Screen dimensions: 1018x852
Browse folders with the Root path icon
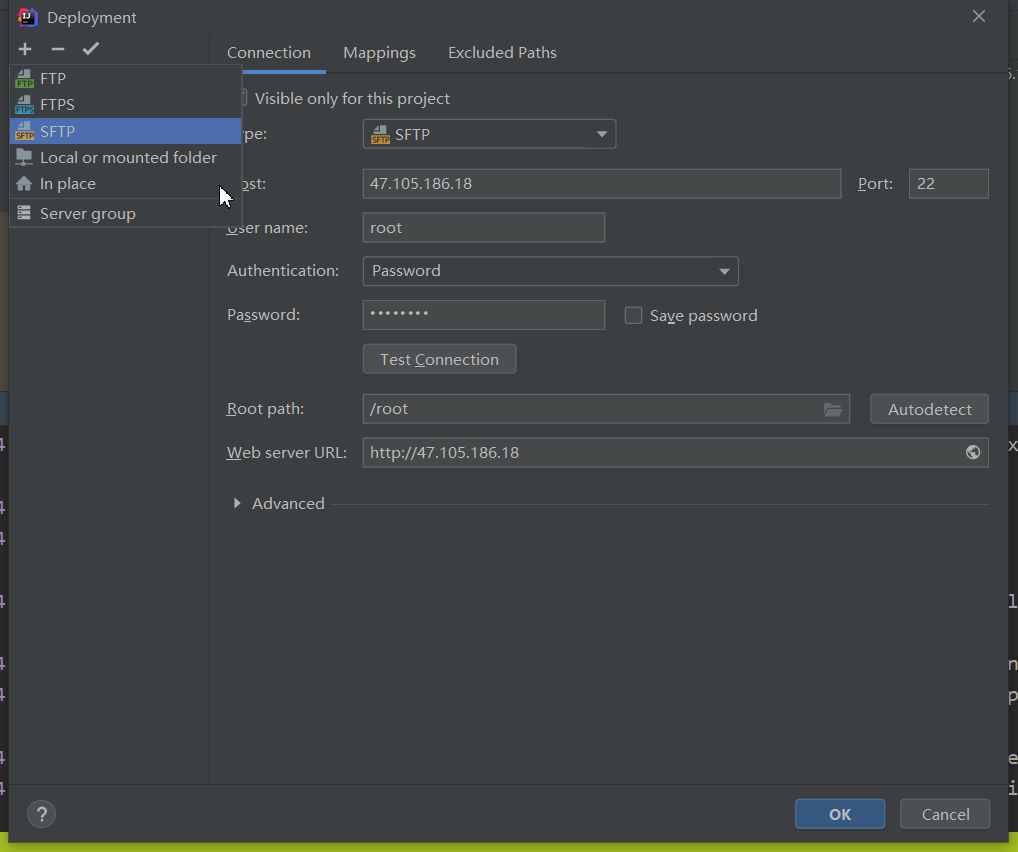833,409
